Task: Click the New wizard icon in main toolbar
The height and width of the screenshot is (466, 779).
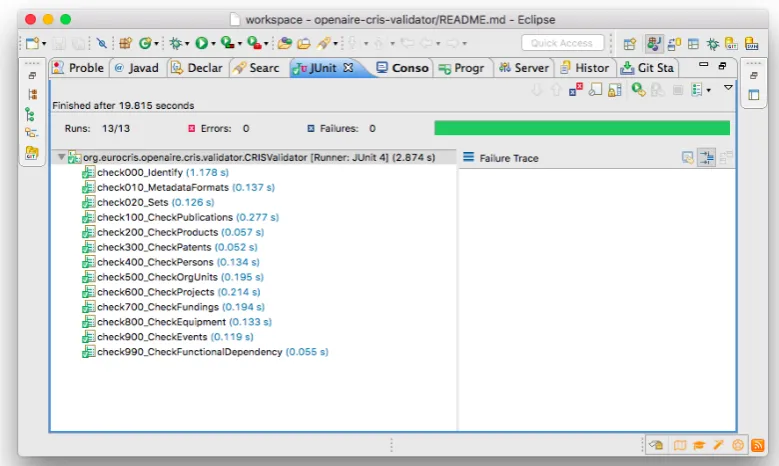Action: (32, 43)
